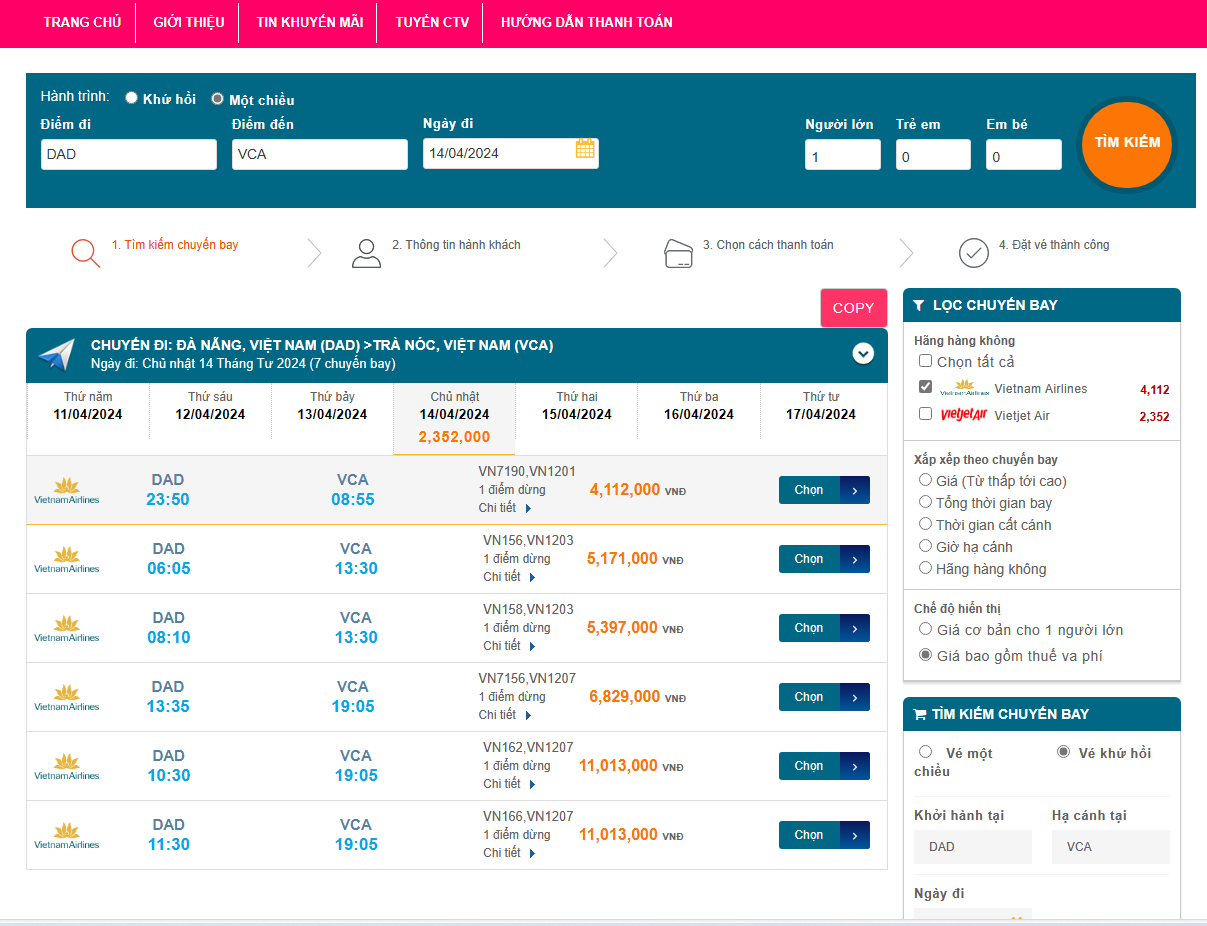Screen dimensions: 1207x926
Task: Click the paper airplane icon in flight header
Action: (x=57, y=354)
